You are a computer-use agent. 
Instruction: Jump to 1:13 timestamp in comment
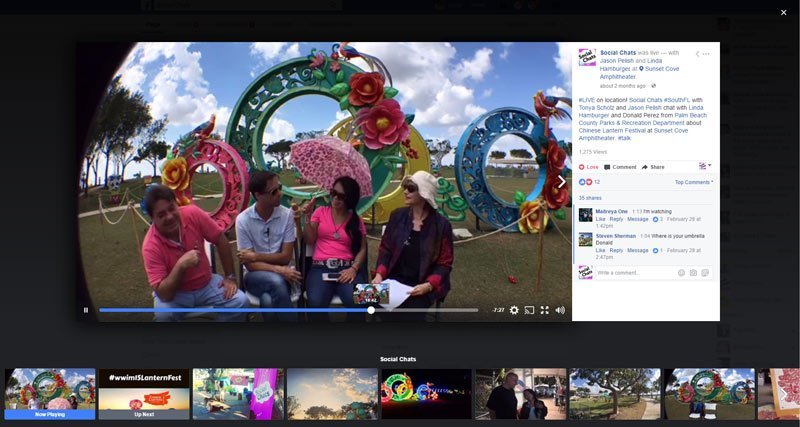pos(636,212)
